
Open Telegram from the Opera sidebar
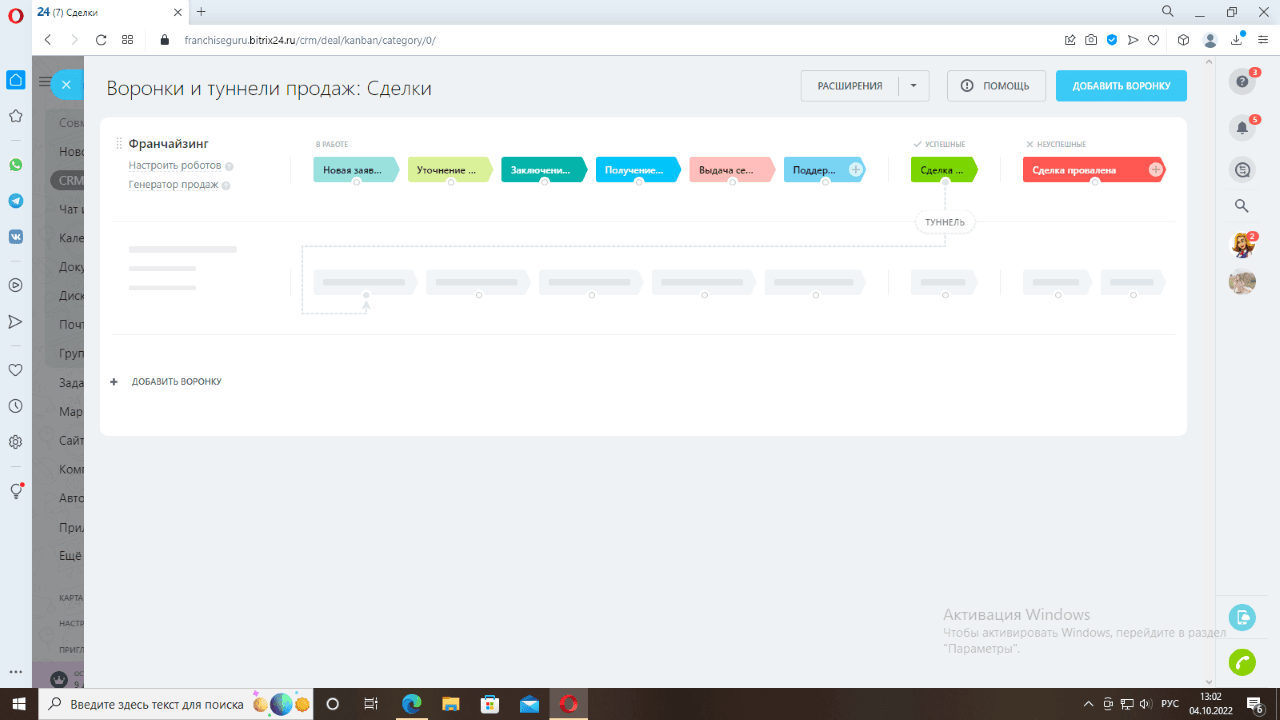(15, 201)
